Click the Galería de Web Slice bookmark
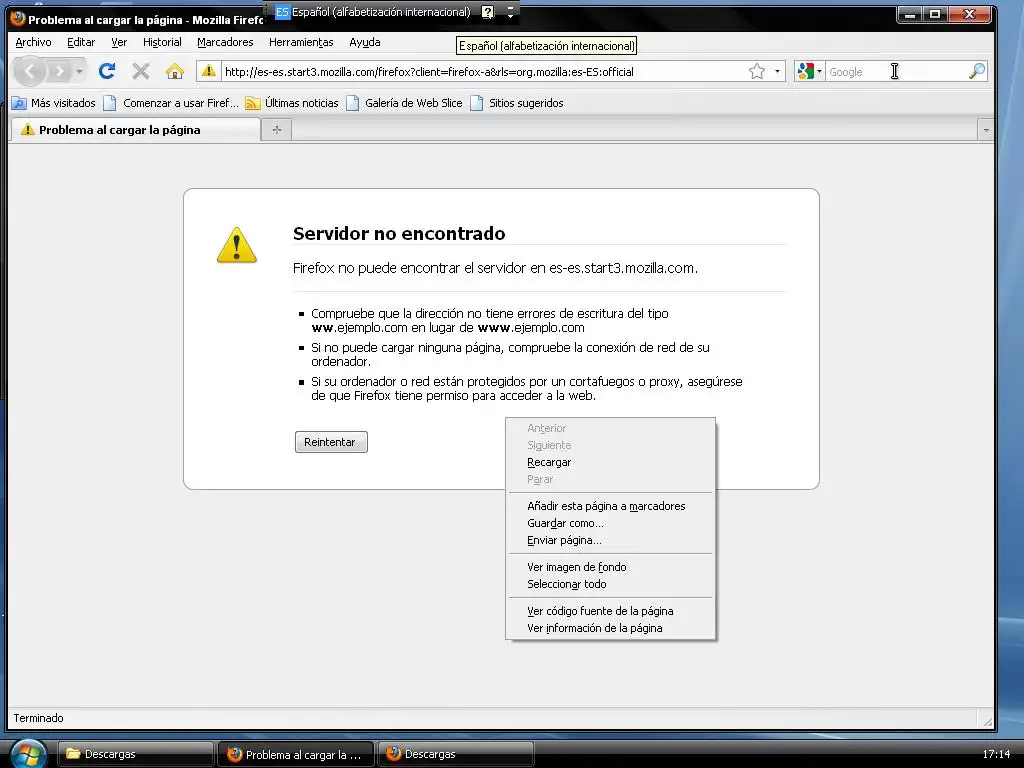Viewport: 1024px width, 768px height. tap(404, 103)
